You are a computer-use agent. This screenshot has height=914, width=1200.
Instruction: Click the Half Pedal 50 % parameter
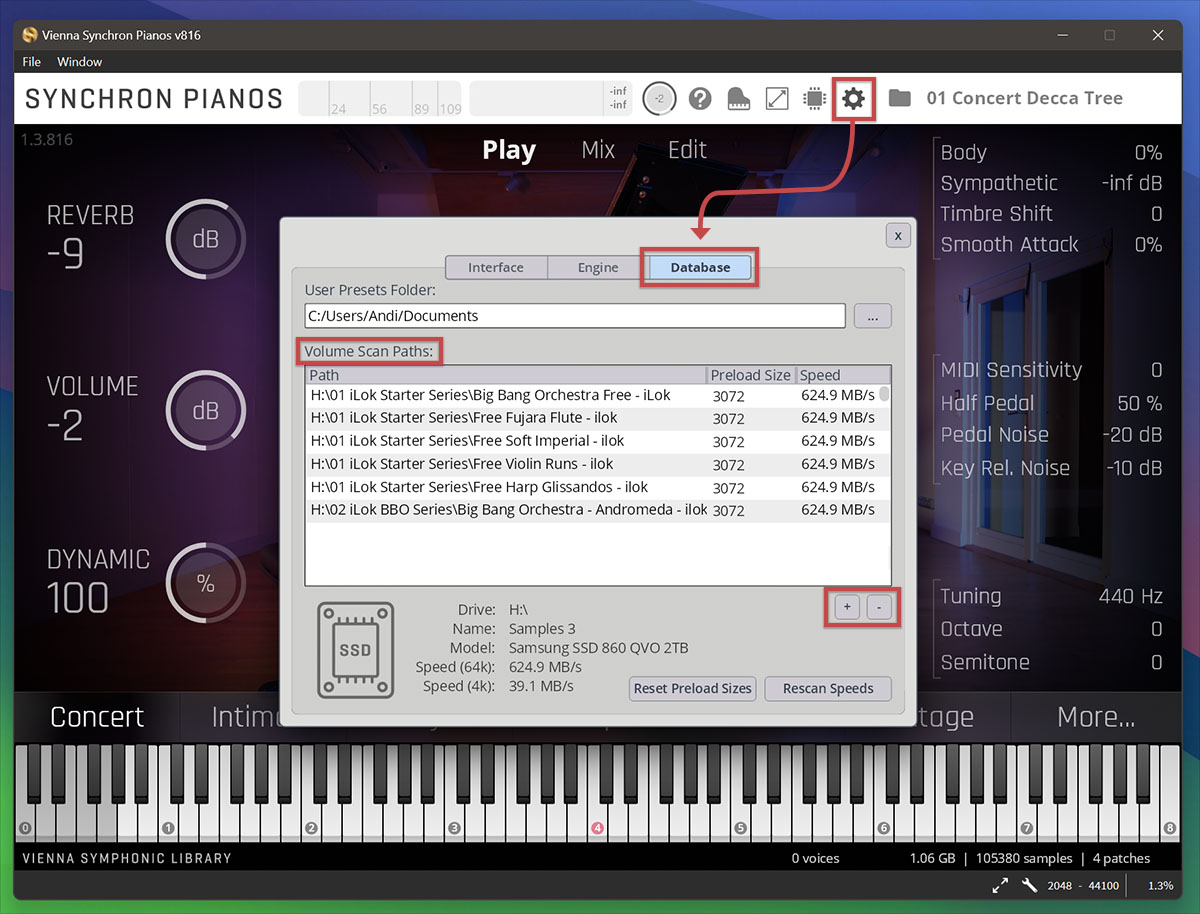coord(1051,403)
